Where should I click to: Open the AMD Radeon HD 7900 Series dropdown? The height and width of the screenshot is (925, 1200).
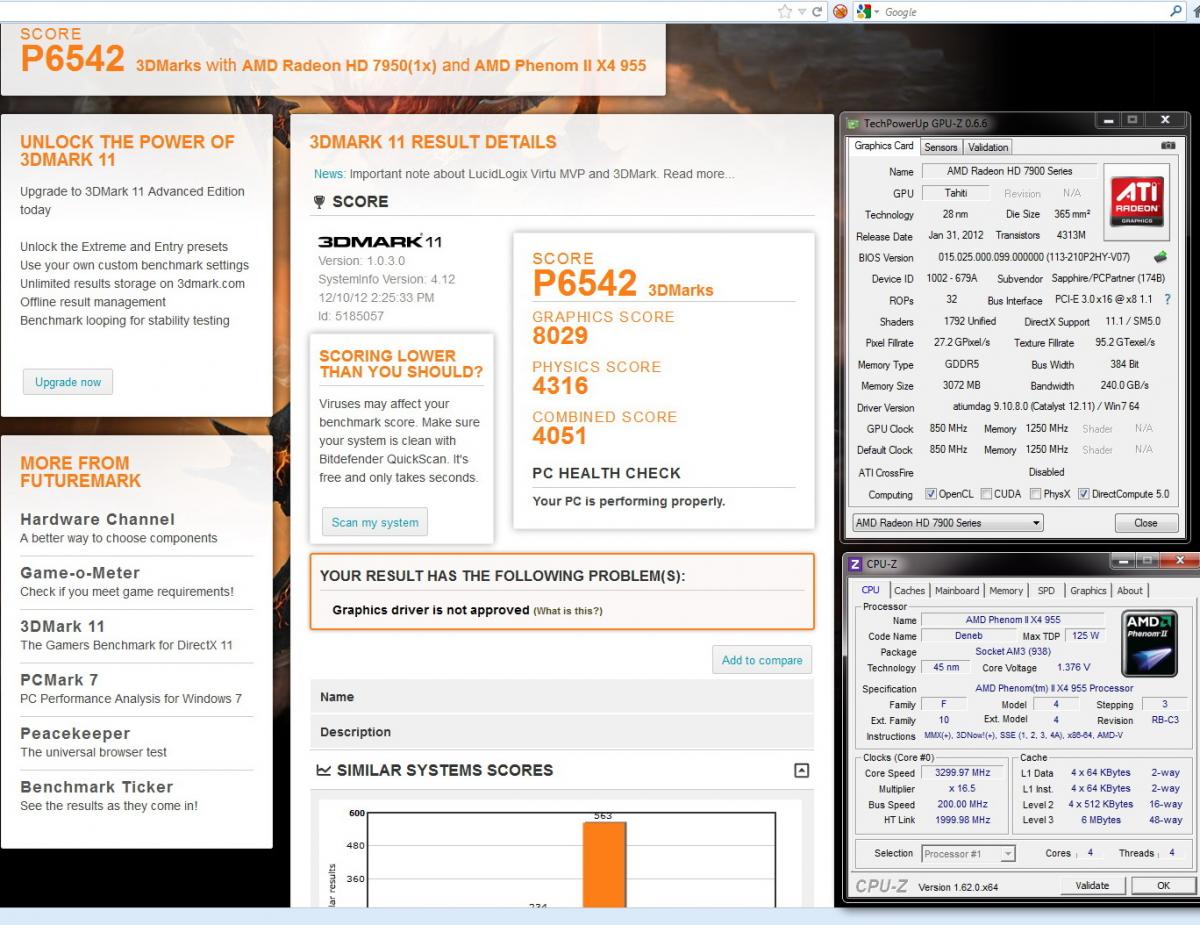(x=947, y=523)
